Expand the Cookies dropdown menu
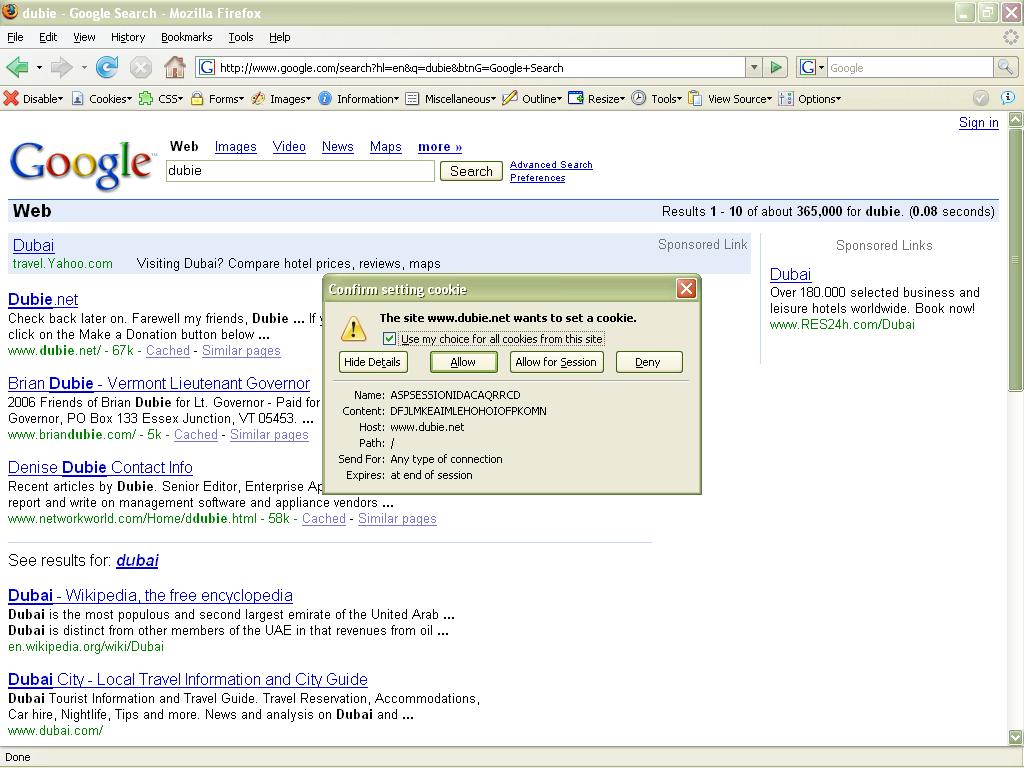 [x=129, y=99]
